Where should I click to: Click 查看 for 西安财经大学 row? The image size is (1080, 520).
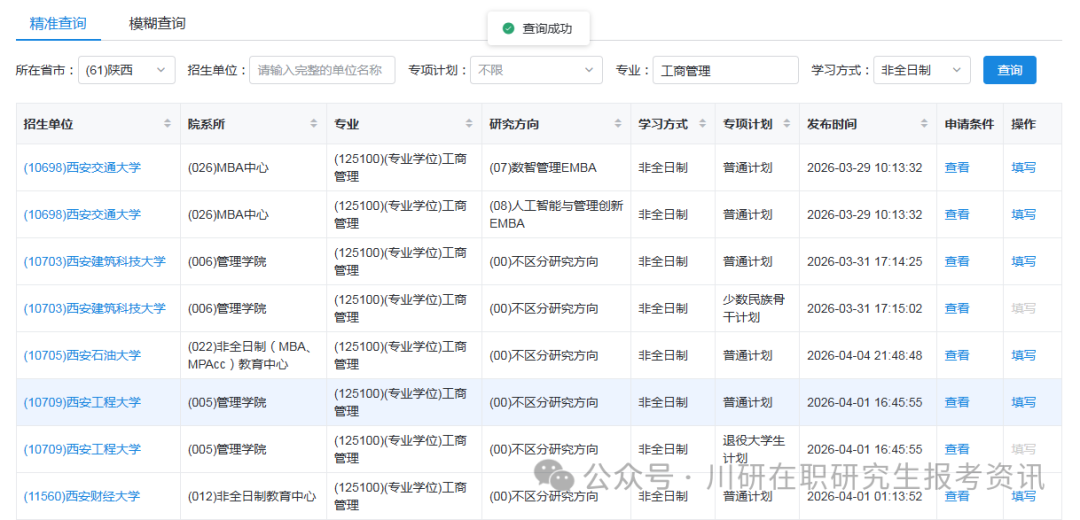pos(957,496)
